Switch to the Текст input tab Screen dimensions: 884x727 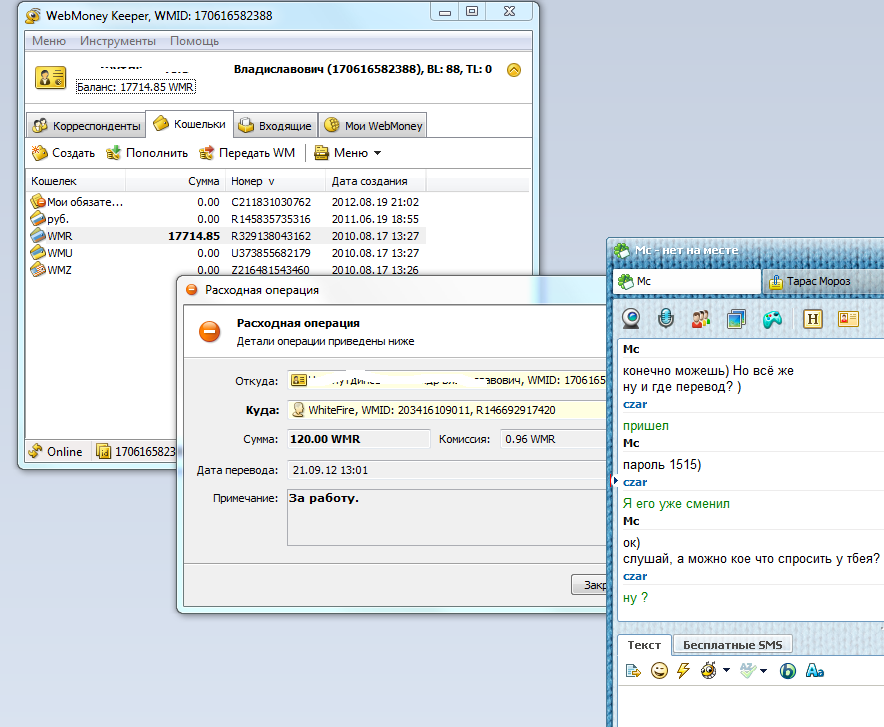644,645
